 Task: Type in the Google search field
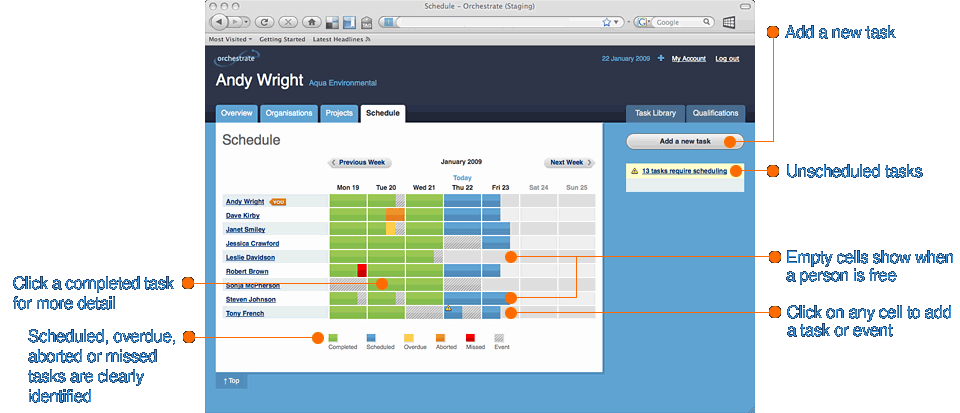click(x=680, y=21)
